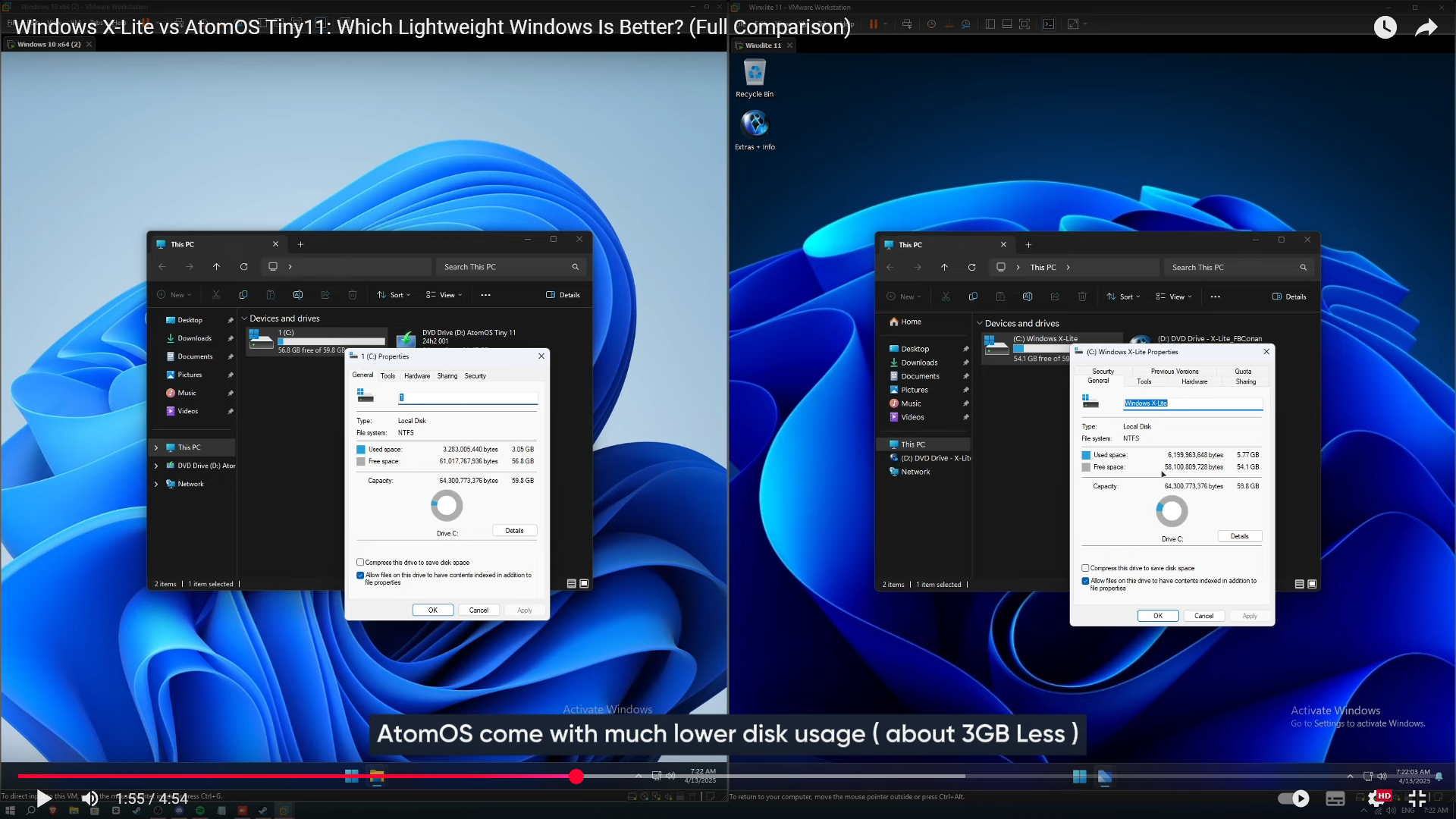Exit full screen mode icon
Image resolution: width=1456 pixels, height=819 pixels.
pos(1417,798)
